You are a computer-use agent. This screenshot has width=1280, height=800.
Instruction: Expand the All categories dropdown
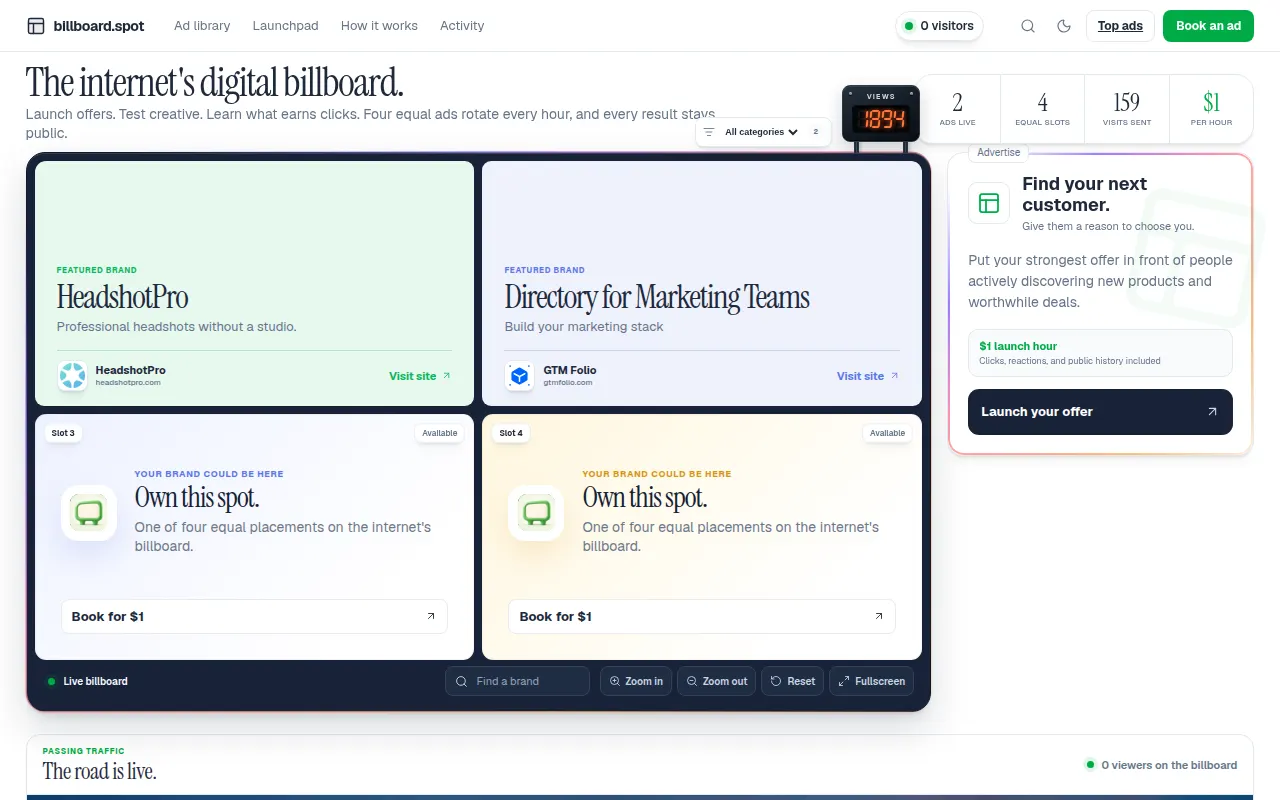(x=762, y=132)
